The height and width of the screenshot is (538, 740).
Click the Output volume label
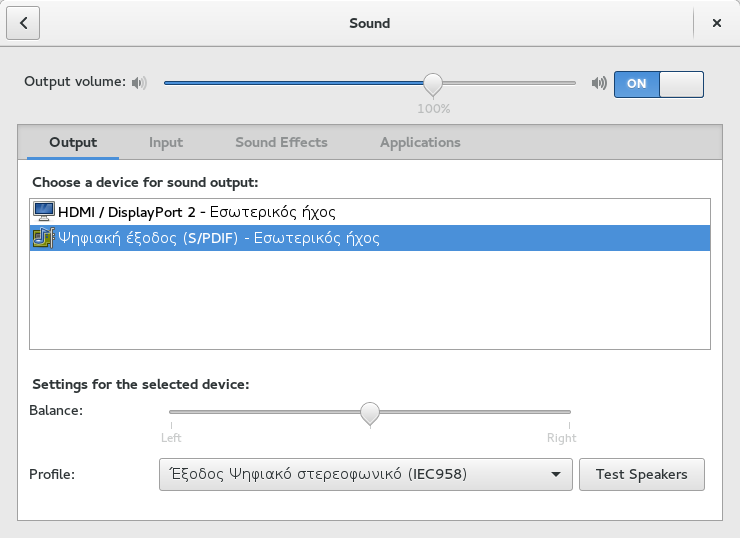pos(75,82)
